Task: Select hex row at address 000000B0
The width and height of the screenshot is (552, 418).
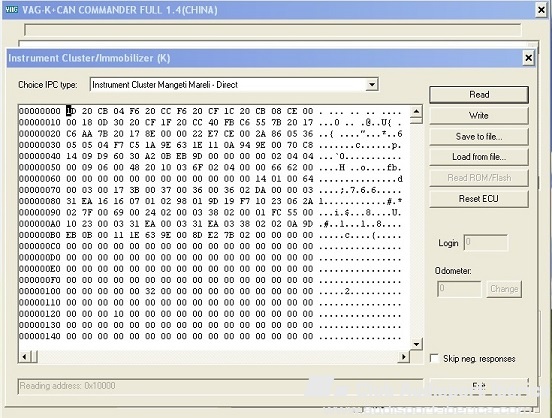Action: click(210, 235)
